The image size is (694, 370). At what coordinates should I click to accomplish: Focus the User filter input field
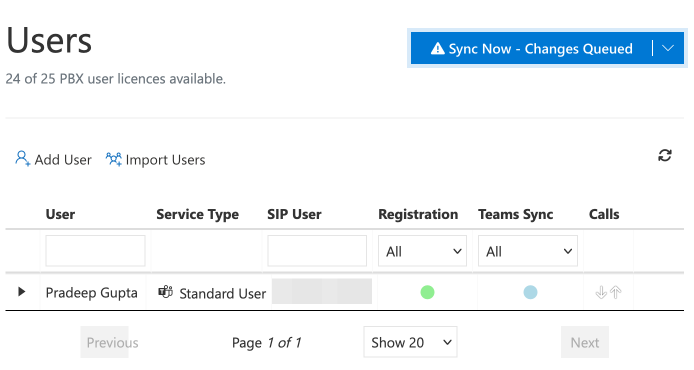pos(95,251)
